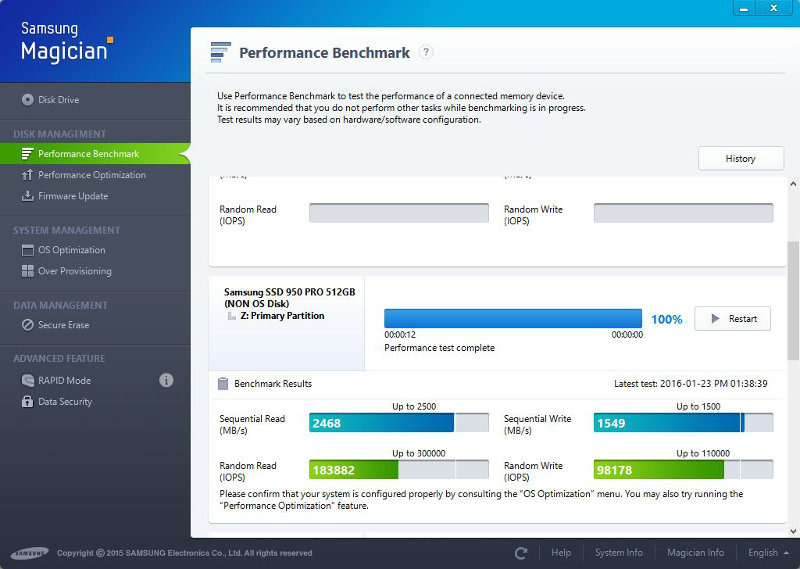The image size is (800, 569).
Task: Open OS Optimization sidebar item
Action: [71, 250]
